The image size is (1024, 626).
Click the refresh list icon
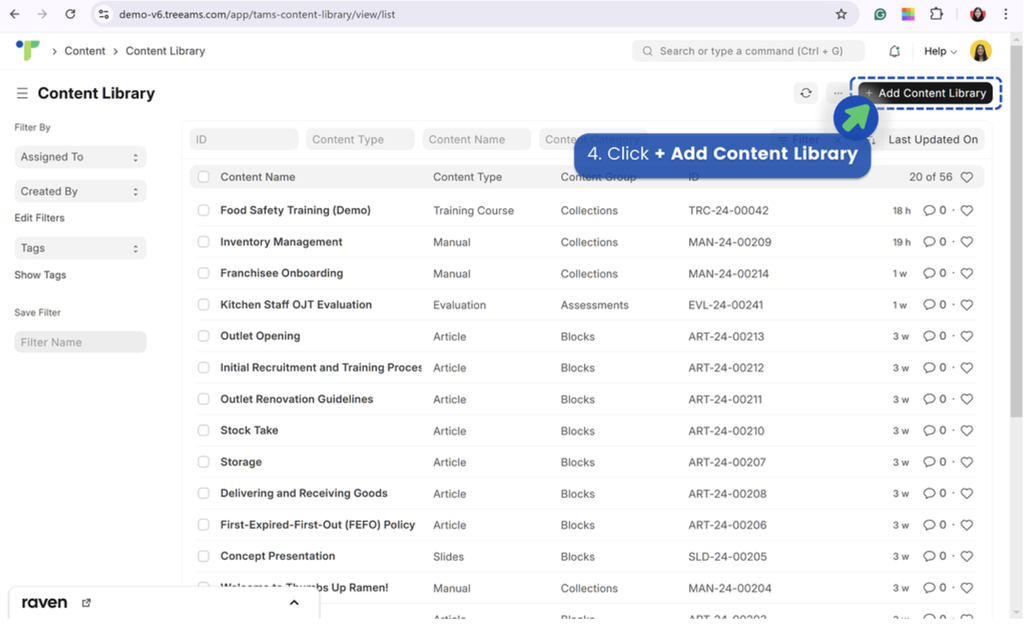tap(805, 93)
